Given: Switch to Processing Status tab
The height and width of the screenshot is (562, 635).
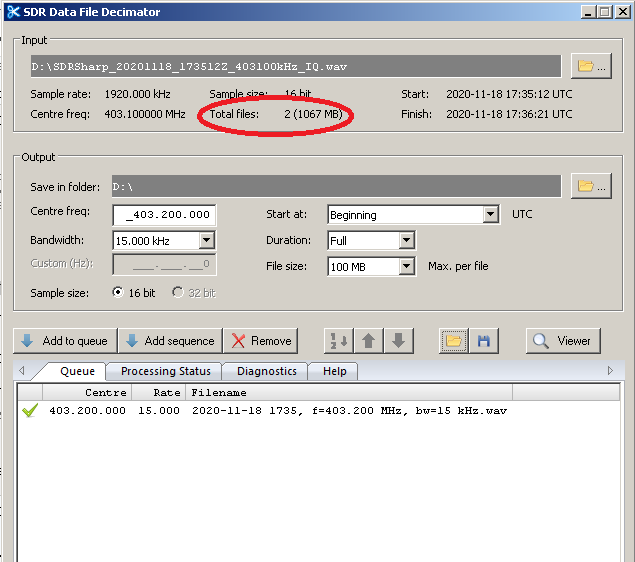Looking at the screenshot, I should pyautogui.click(x=165, y=371).
